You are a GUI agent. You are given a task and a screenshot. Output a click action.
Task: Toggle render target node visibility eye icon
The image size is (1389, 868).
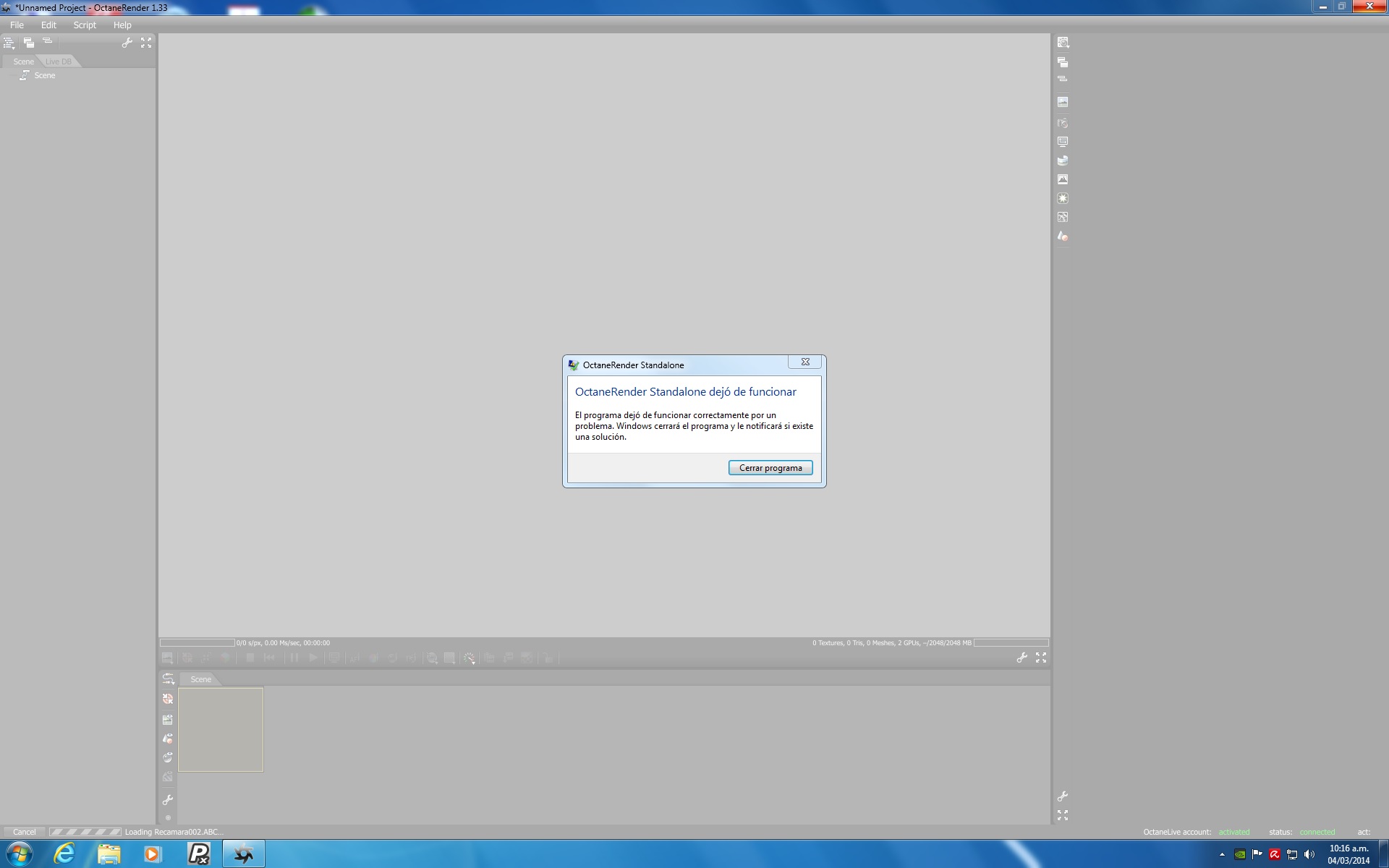pos(168,720)
